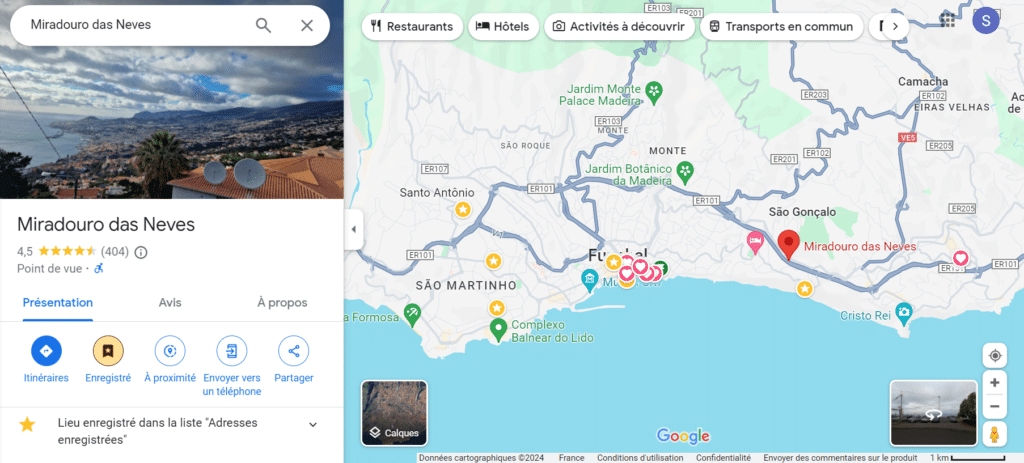Show more category chips with right arrow
The width and height of the screenshot is (1024, 463).
coord(895,27)
